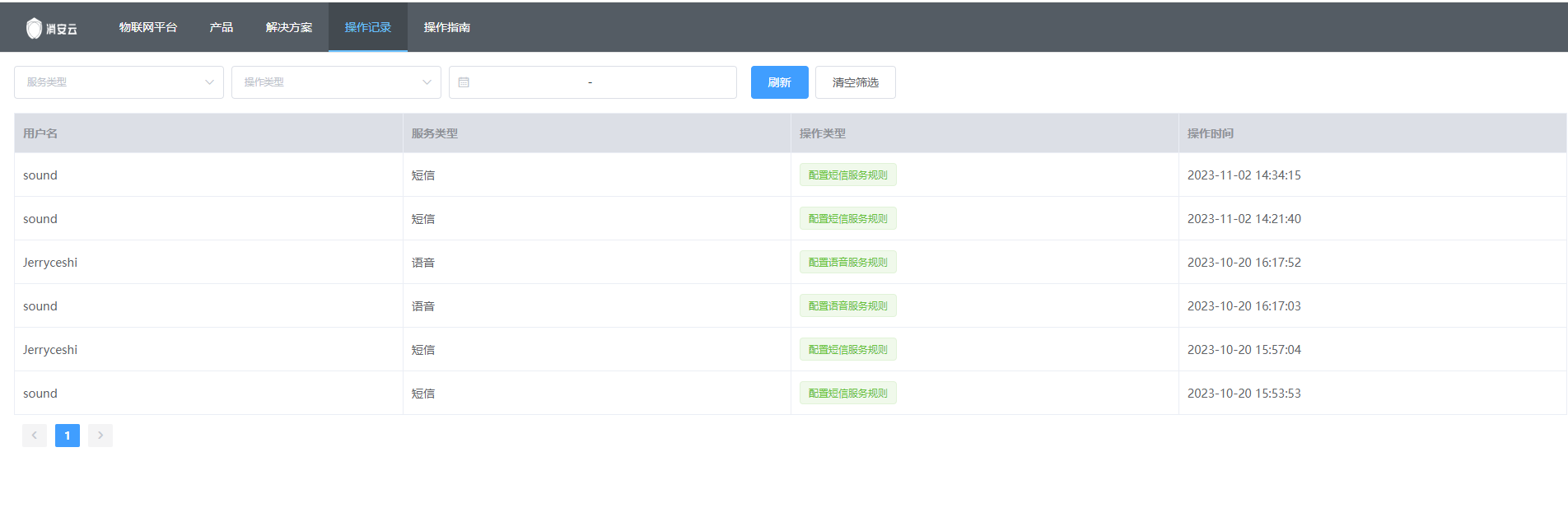
Task: Click the calendar icon in date range field
Action: tap(464, 82)
